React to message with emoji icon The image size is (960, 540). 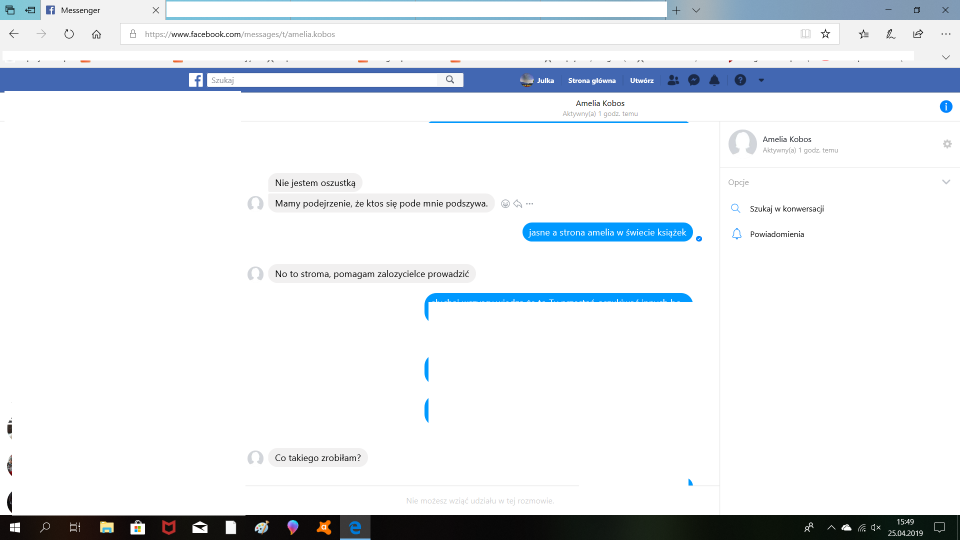coord(505,204)
